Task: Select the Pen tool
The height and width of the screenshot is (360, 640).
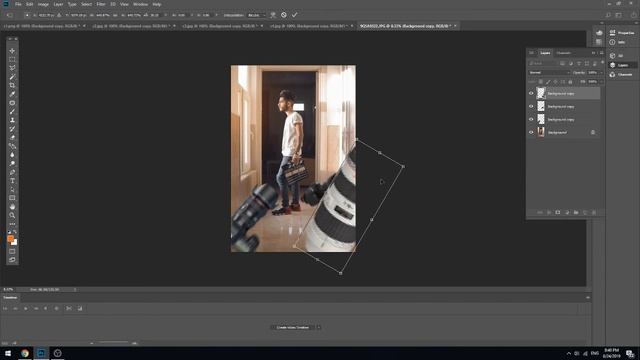Action: [x=12, y=172]
